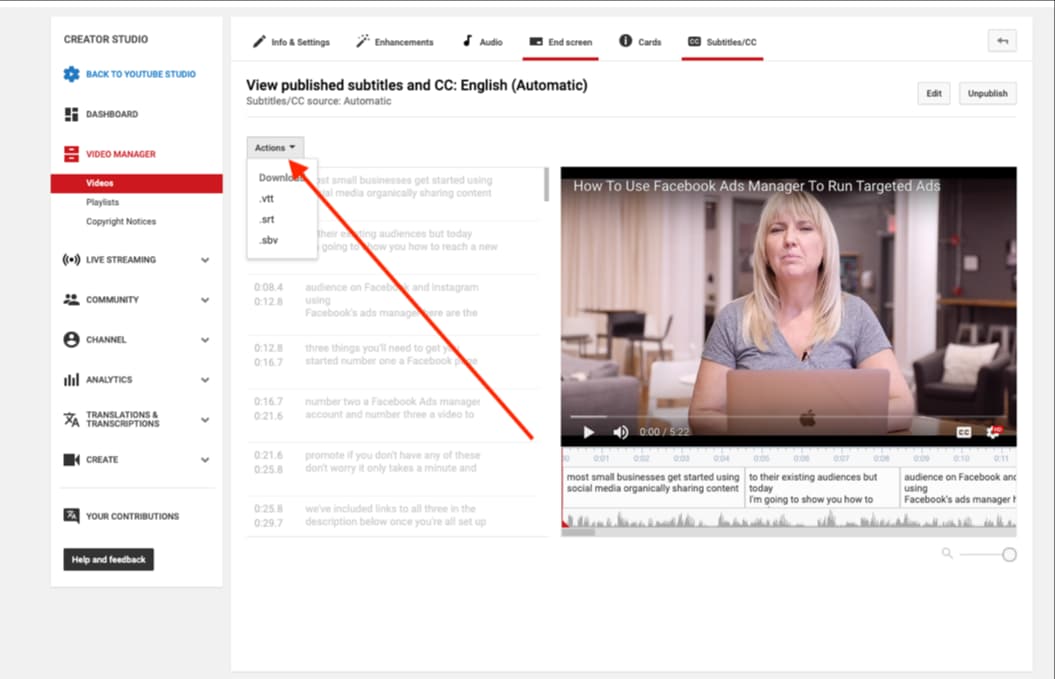Click the Create camera icon

tap(71, 460)
